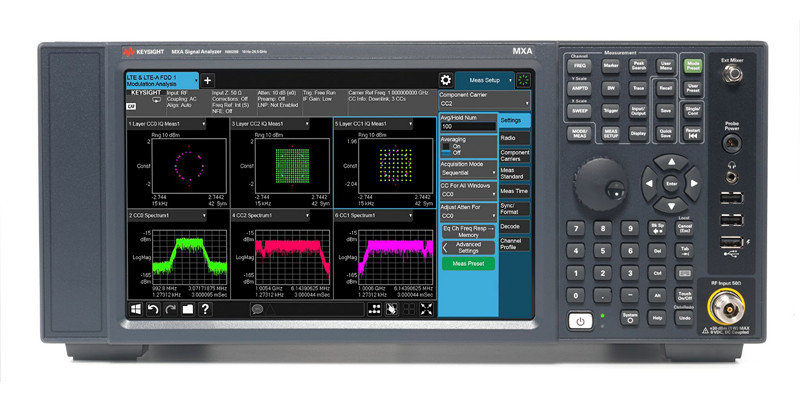This screenshot has height=402, width=800.
Task: Open the LTE & LTE-A FDD mode dropdown
Action: [x=162, y=81]
